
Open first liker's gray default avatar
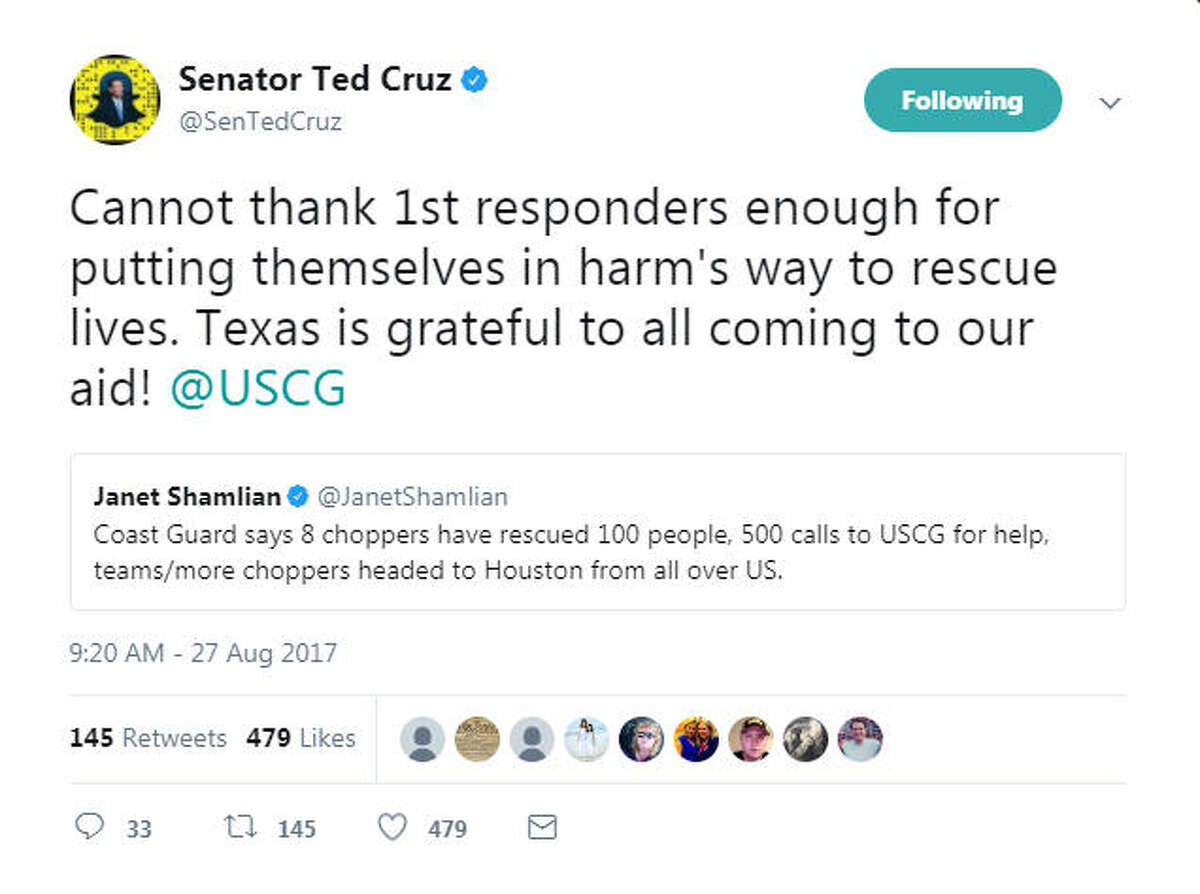[422, 739]
